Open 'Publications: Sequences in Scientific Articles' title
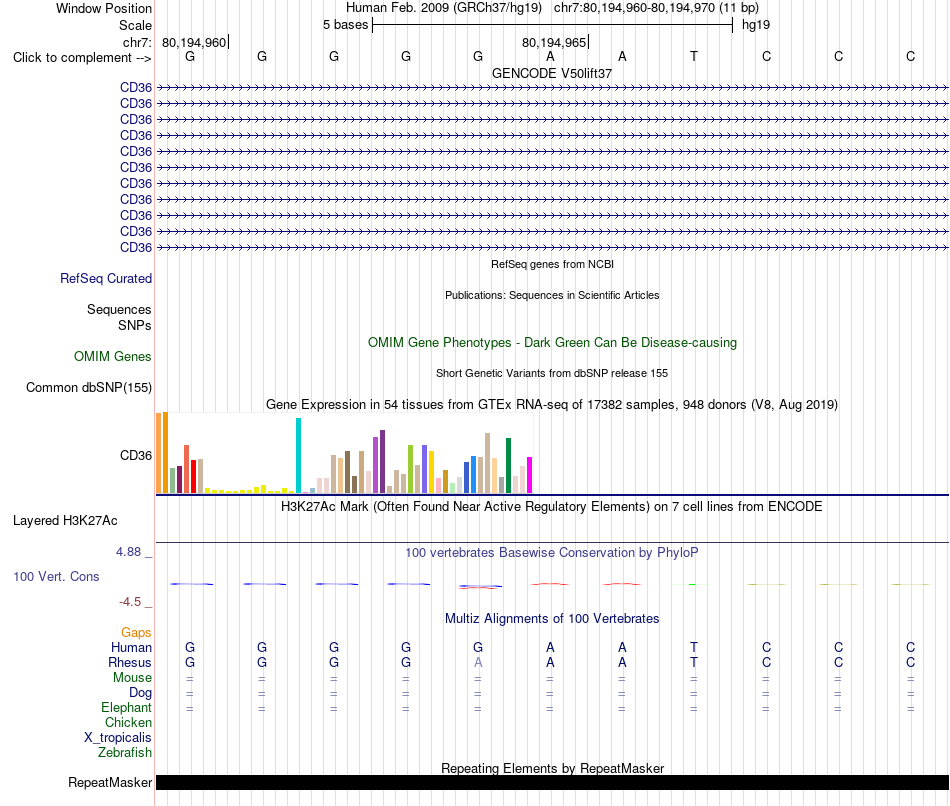This screenshot has width=950, height=806. 552,295
